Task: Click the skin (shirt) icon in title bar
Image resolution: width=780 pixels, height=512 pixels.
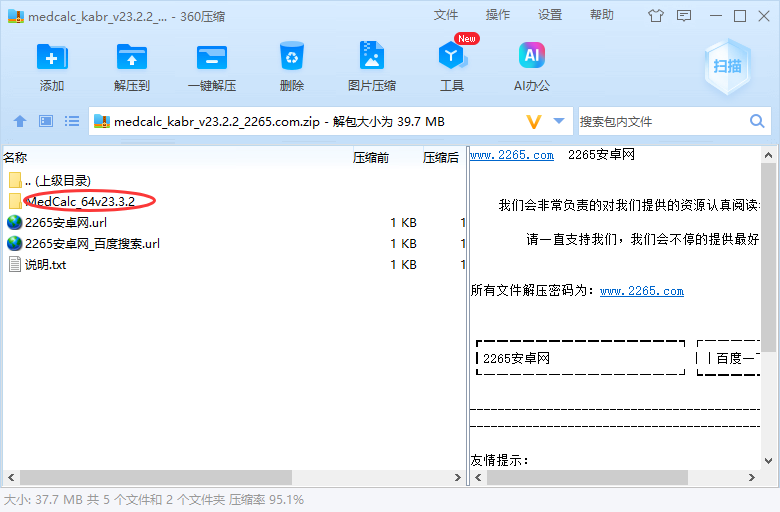Action: (x=656, y=16)
